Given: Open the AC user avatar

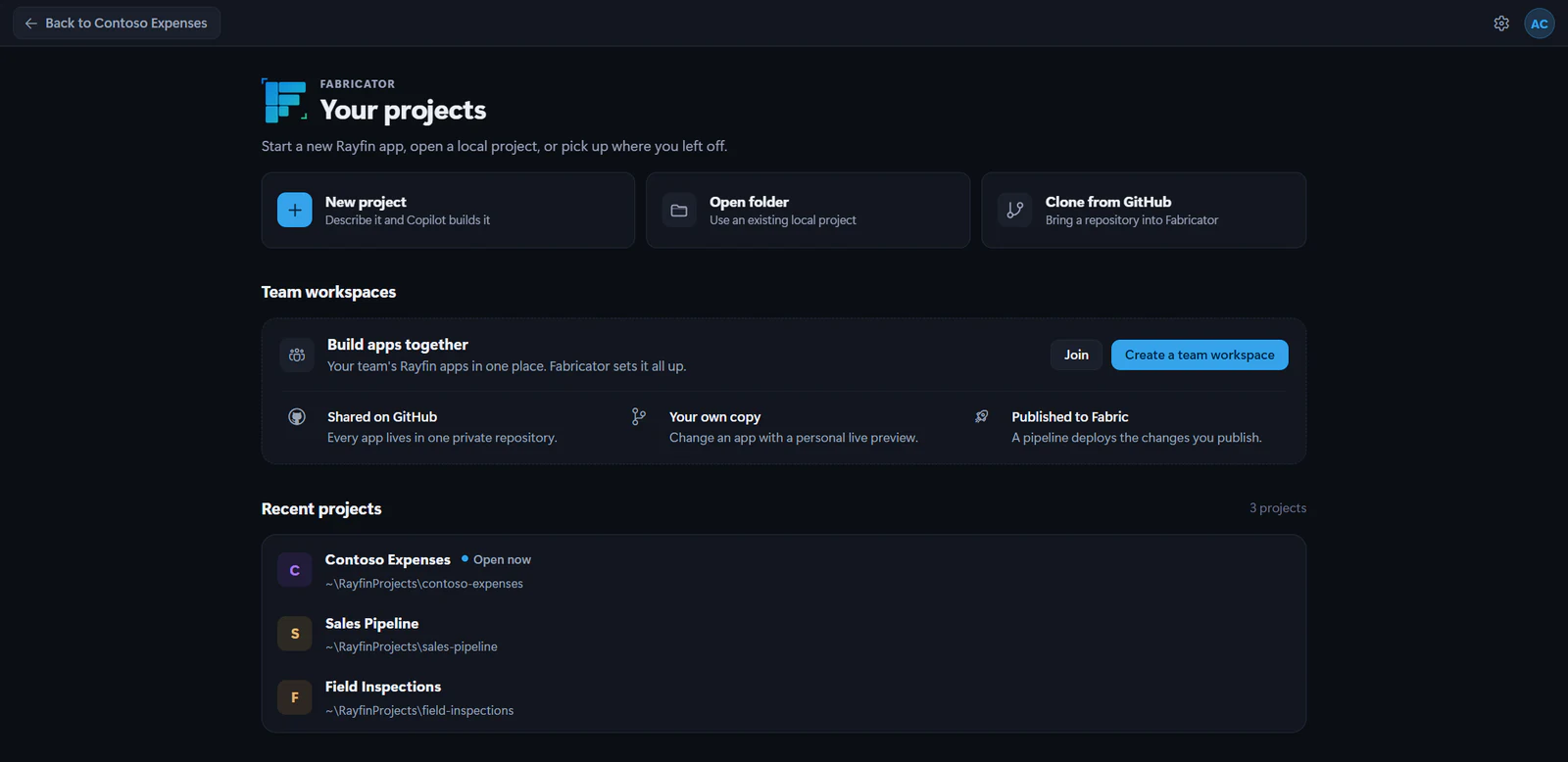Looking at the screenshot, I should tap(1540, 24).
